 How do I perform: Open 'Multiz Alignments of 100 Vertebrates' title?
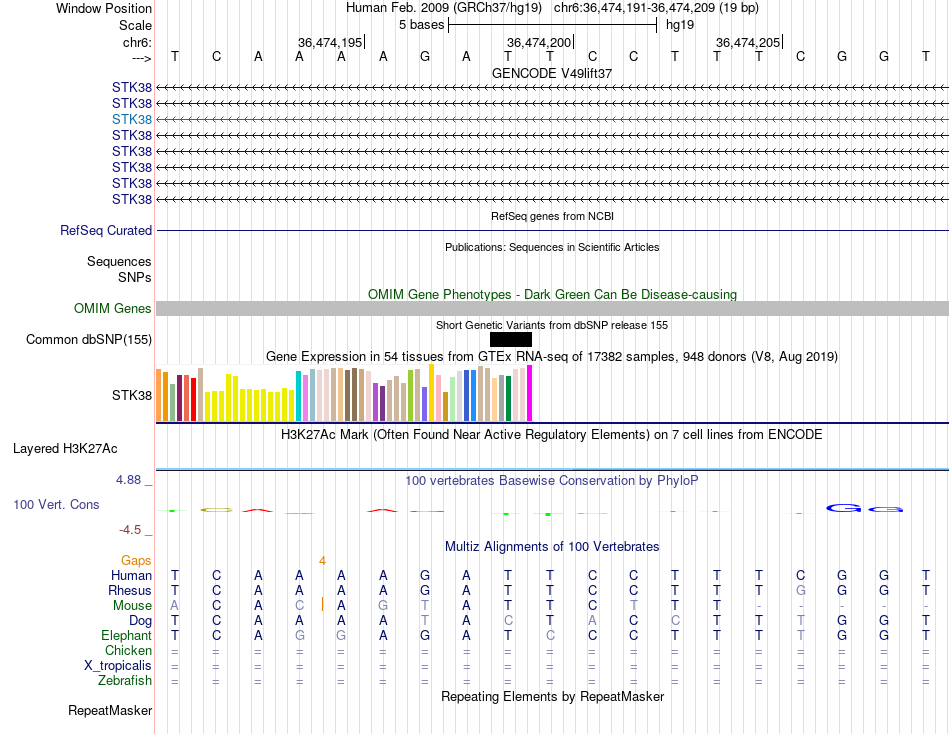coord(552,547)
